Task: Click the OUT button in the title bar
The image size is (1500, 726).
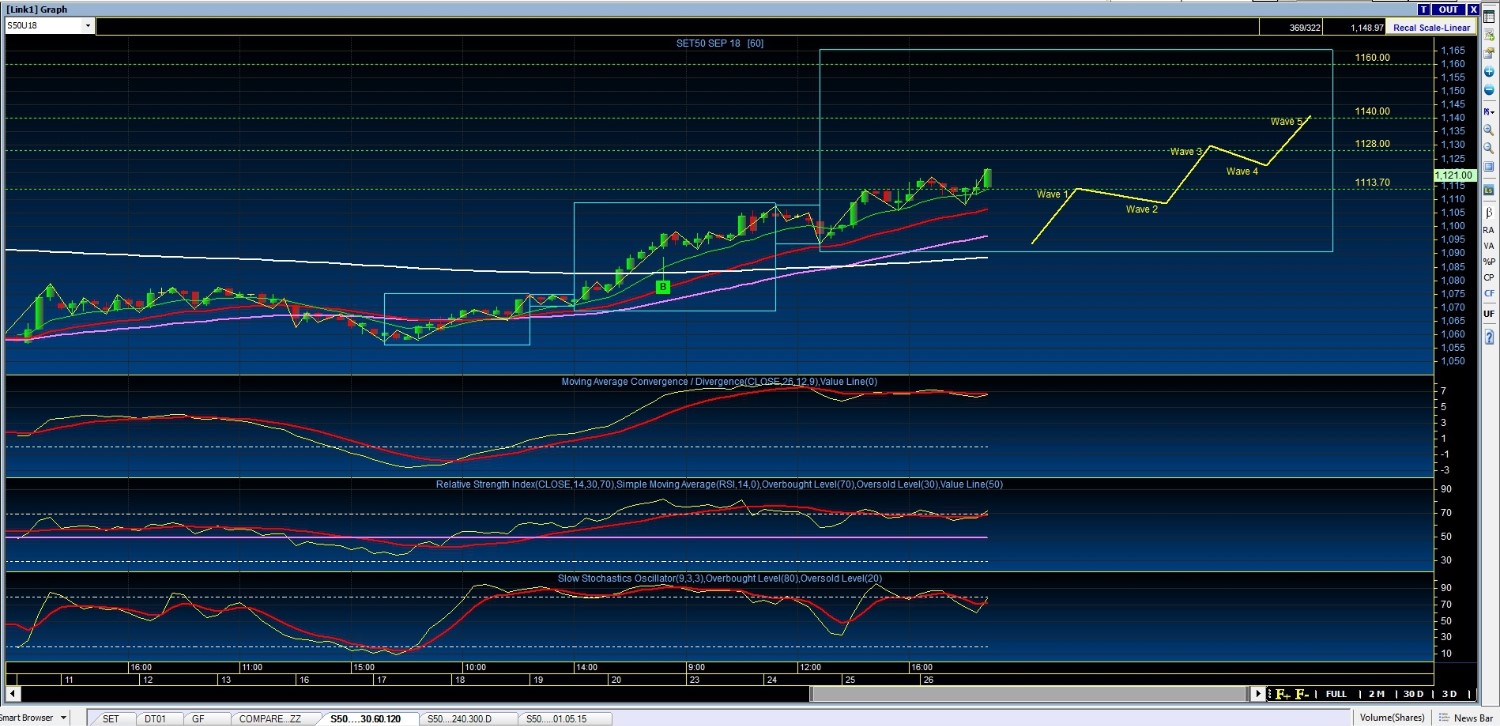Action: point(1448,9)
